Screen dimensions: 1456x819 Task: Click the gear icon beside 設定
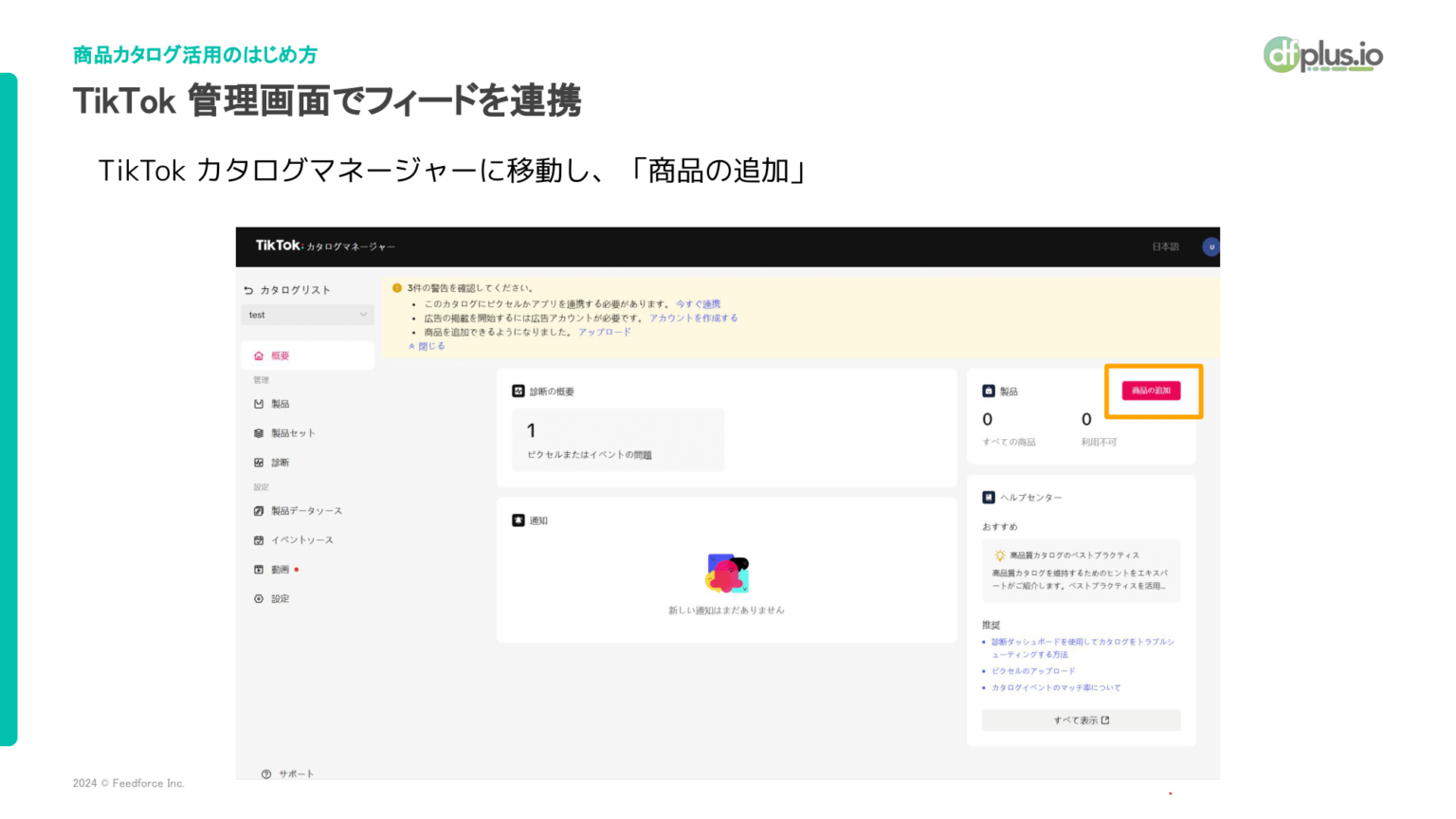point(259,599)
